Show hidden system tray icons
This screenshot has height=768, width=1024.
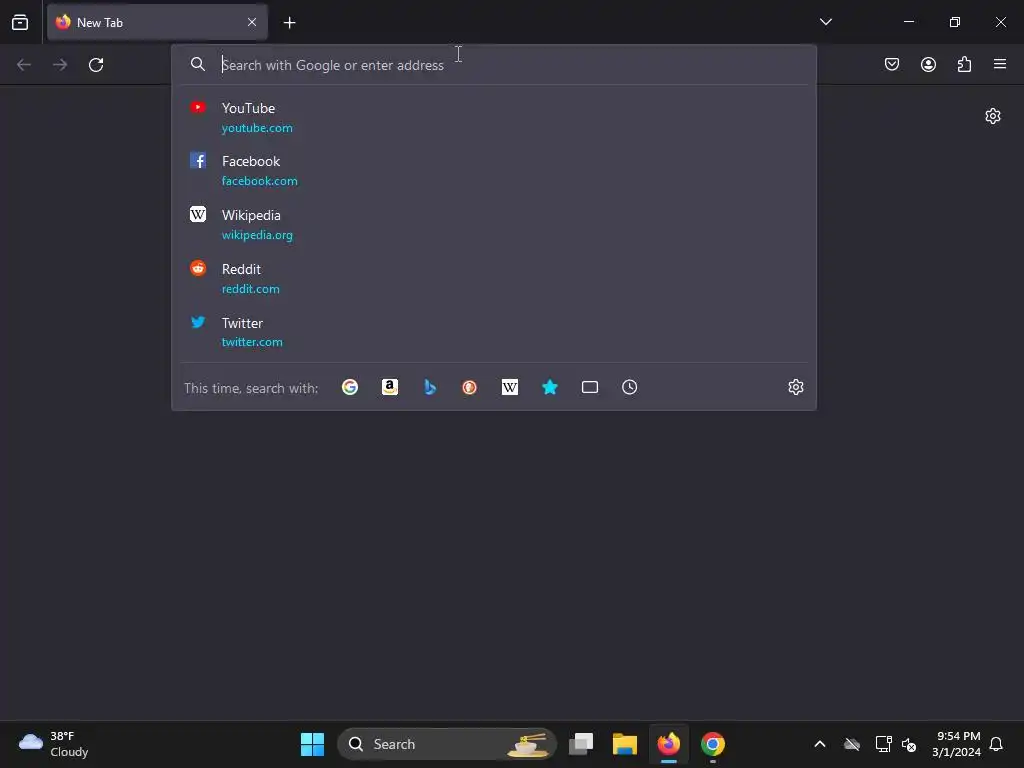coord(820,744)
